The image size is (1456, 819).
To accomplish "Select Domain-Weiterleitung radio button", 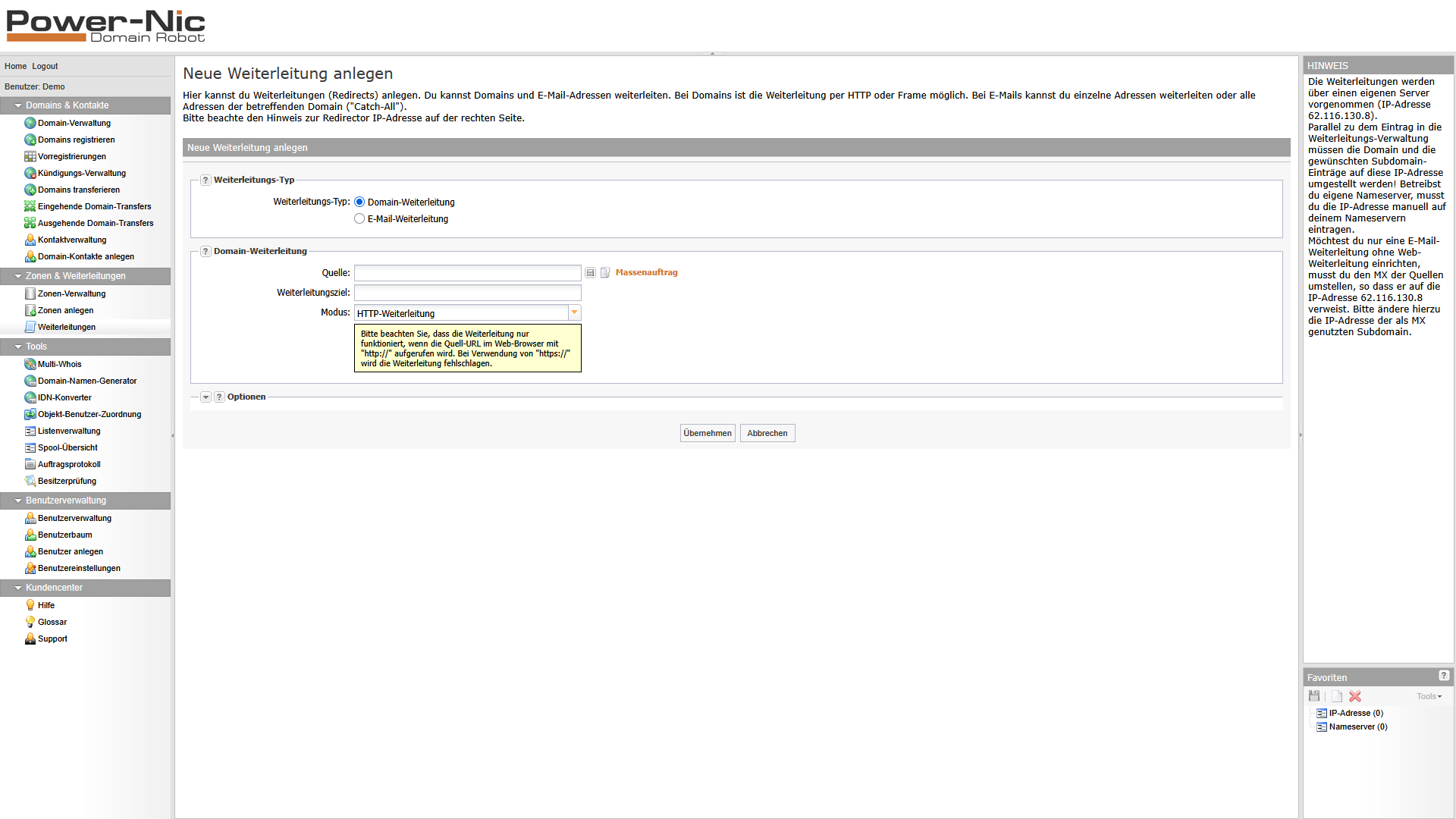I will 359,202.
